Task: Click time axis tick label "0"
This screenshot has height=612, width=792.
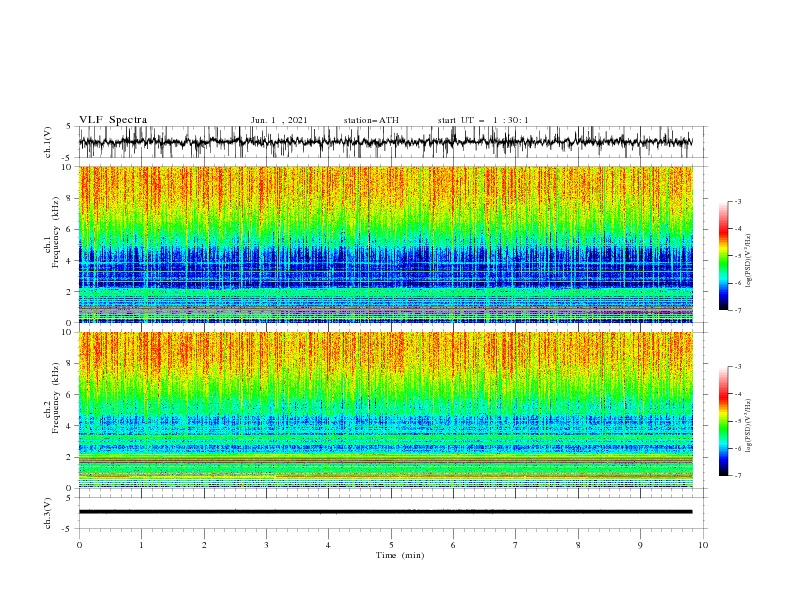Action: tap(79, 545)
